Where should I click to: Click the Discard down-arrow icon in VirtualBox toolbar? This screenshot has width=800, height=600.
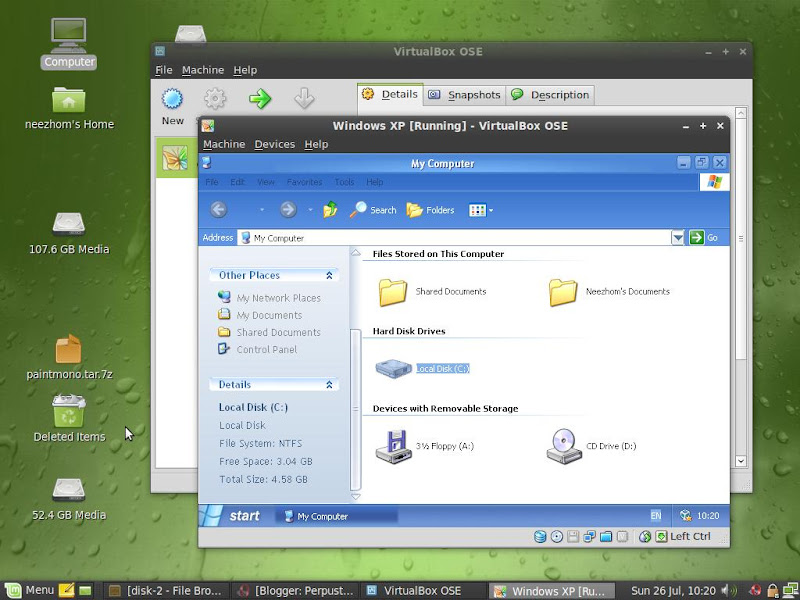304,98
